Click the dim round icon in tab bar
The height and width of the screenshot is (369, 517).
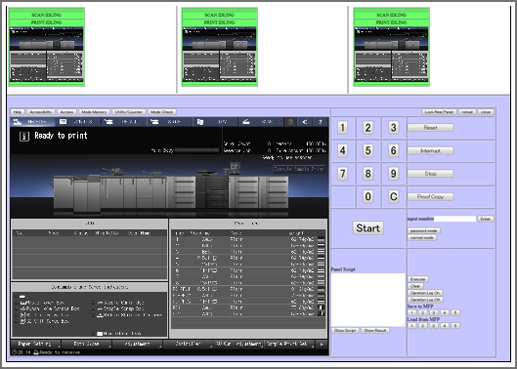point(290,122)
